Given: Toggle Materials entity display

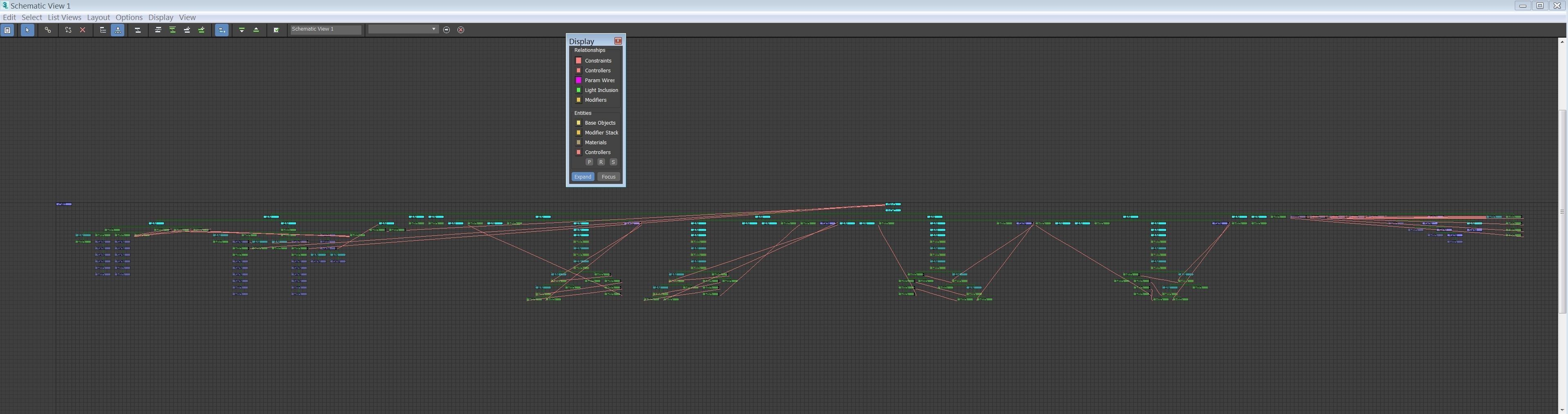Looking at the screenshot, I should [x=579, y=143].
